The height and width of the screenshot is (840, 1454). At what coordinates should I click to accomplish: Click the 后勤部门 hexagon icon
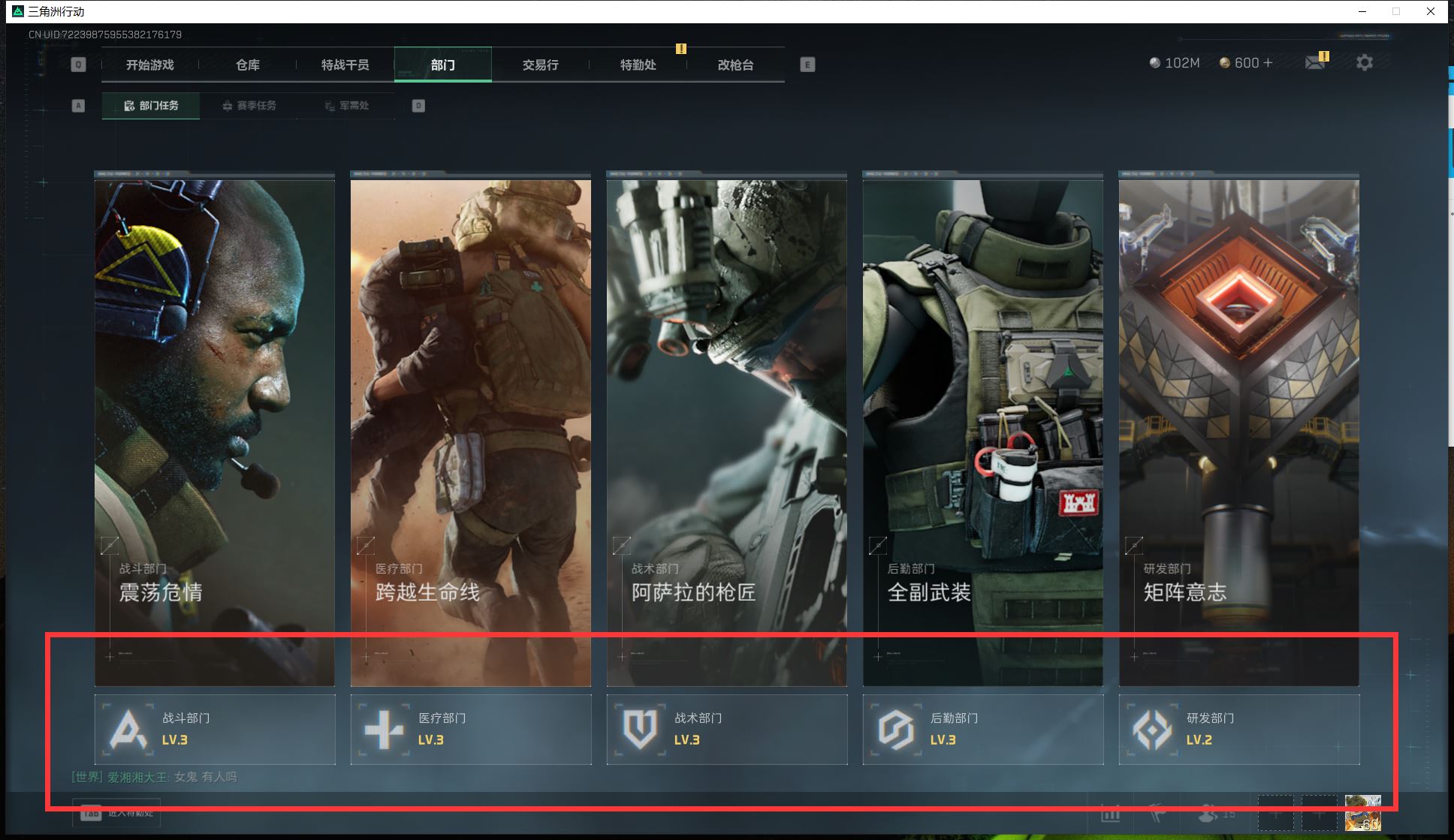point(896,729)
